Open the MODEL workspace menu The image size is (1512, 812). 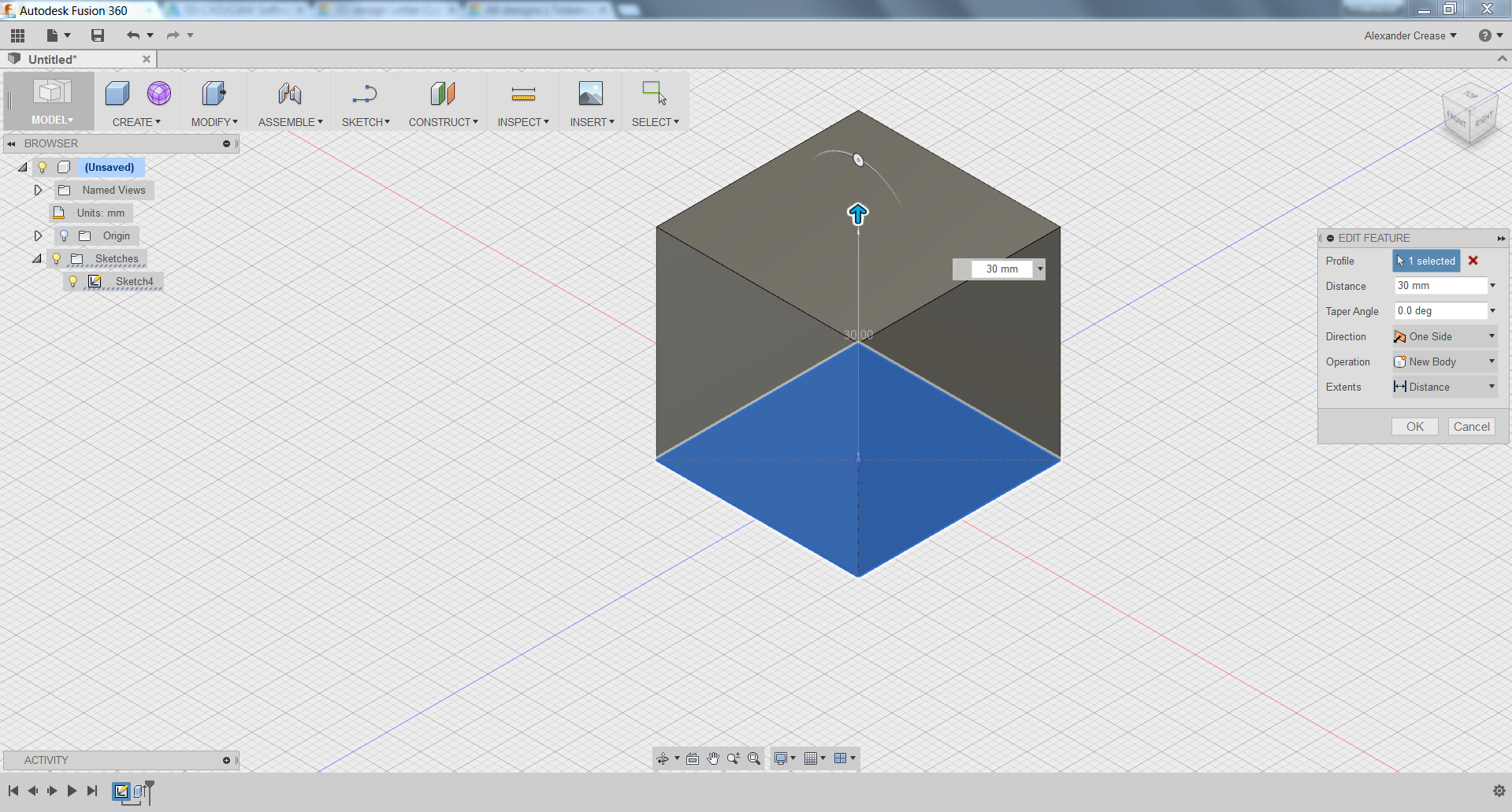(x=51, y=120)
